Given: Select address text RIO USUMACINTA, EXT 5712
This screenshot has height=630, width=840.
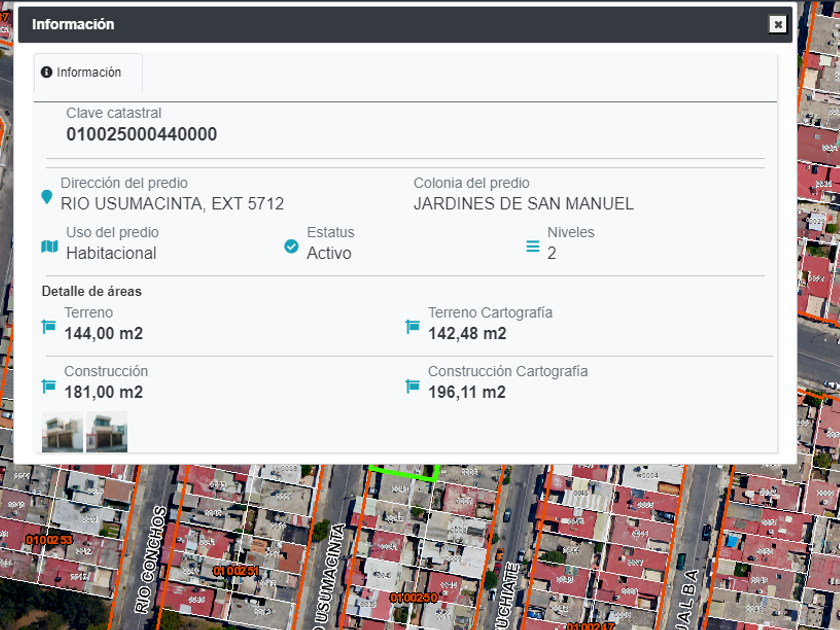Looking at the screenshot, I should tap(172, 204).
